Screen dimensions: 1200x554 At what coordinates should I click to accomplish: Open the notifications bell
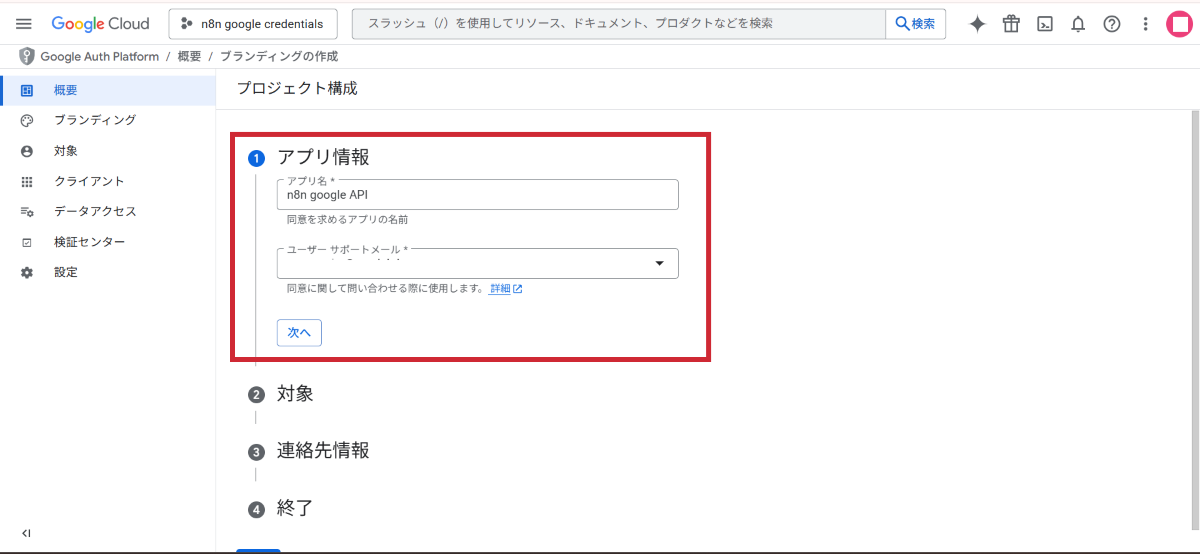click(1078, 24)
